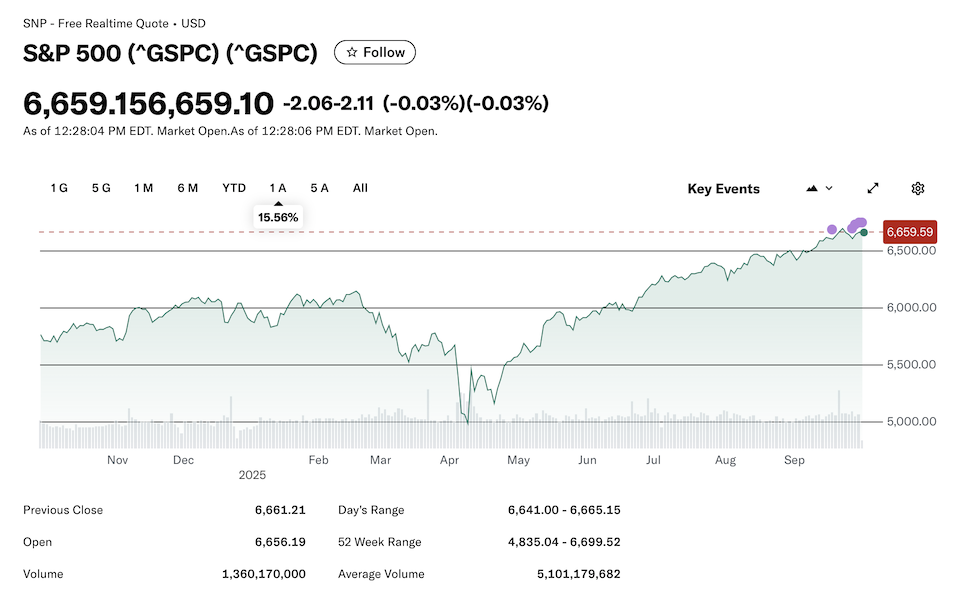
Task: Show the 5 A time range
Action: pos(319,188)
